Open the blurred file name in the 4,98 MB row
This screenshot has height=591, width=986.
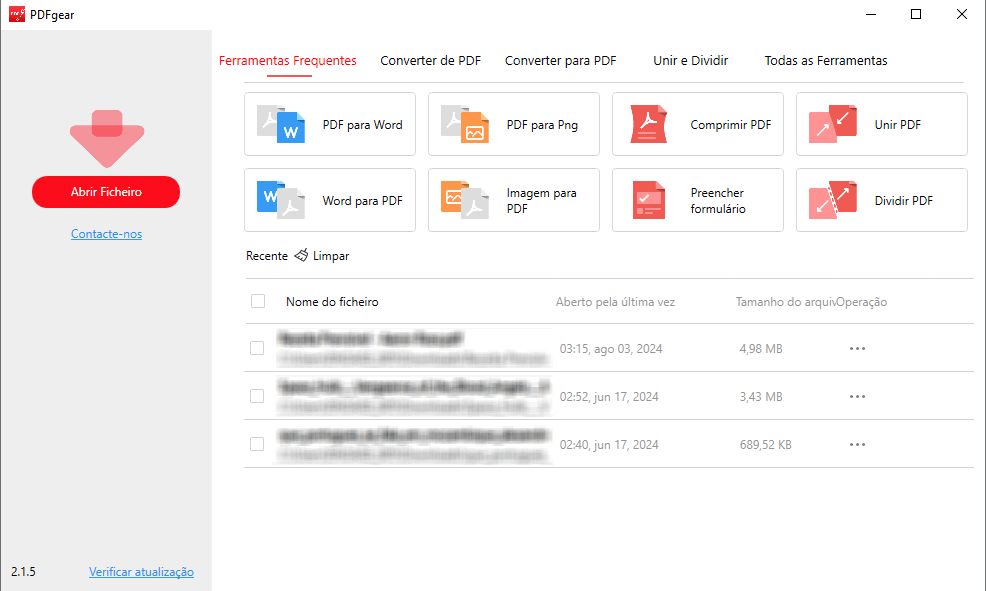(370, 340)
